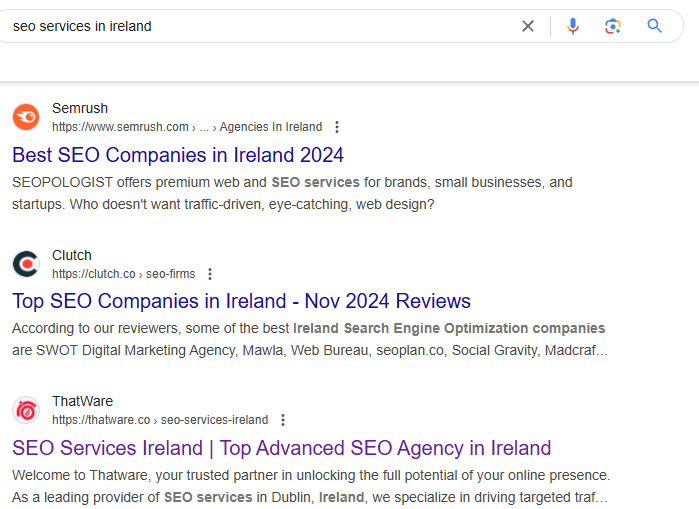Click the Semrush site name

(x=80, y=108)
